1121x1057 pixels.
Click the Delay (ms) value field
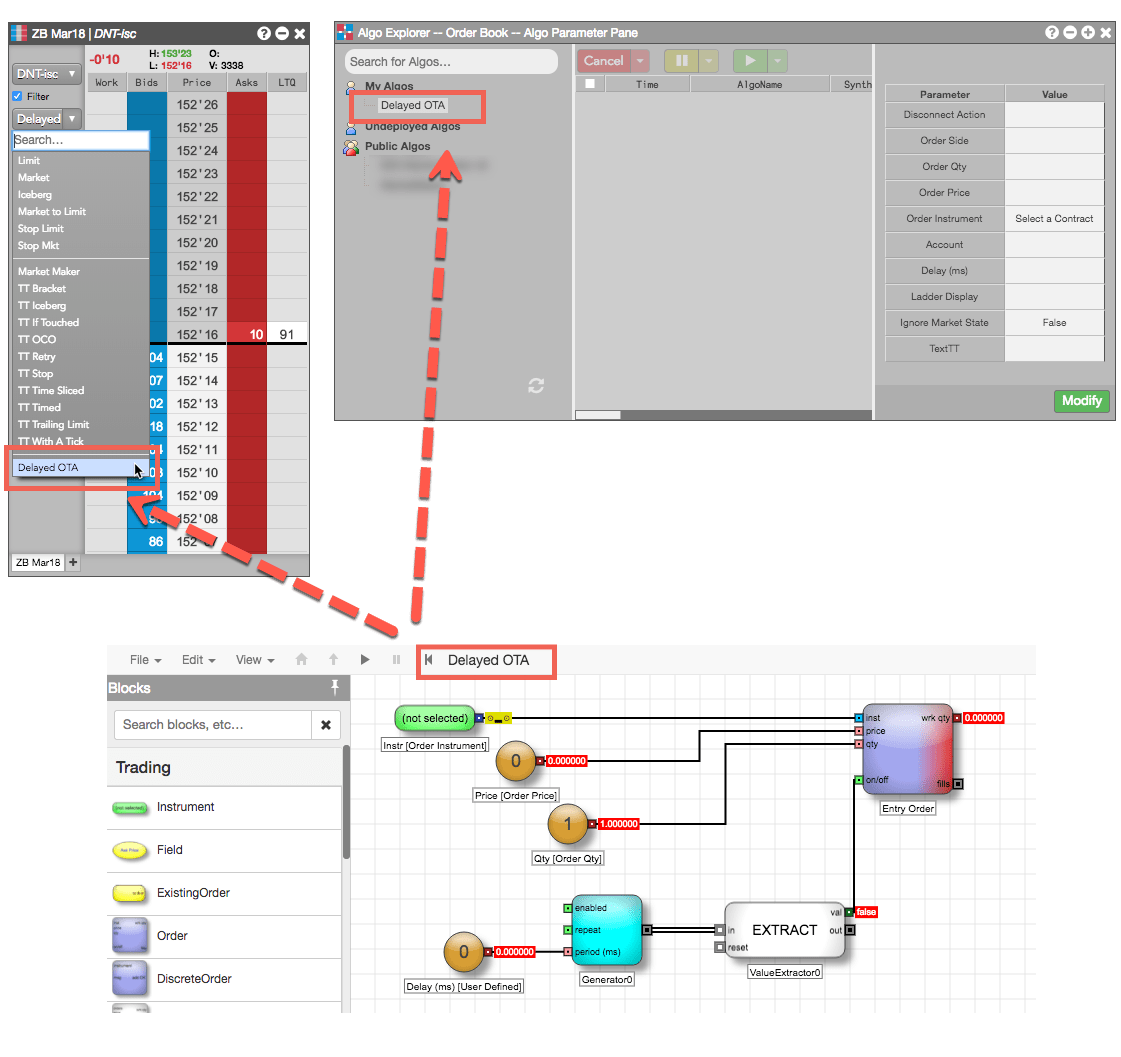[x=1054, y=270]
